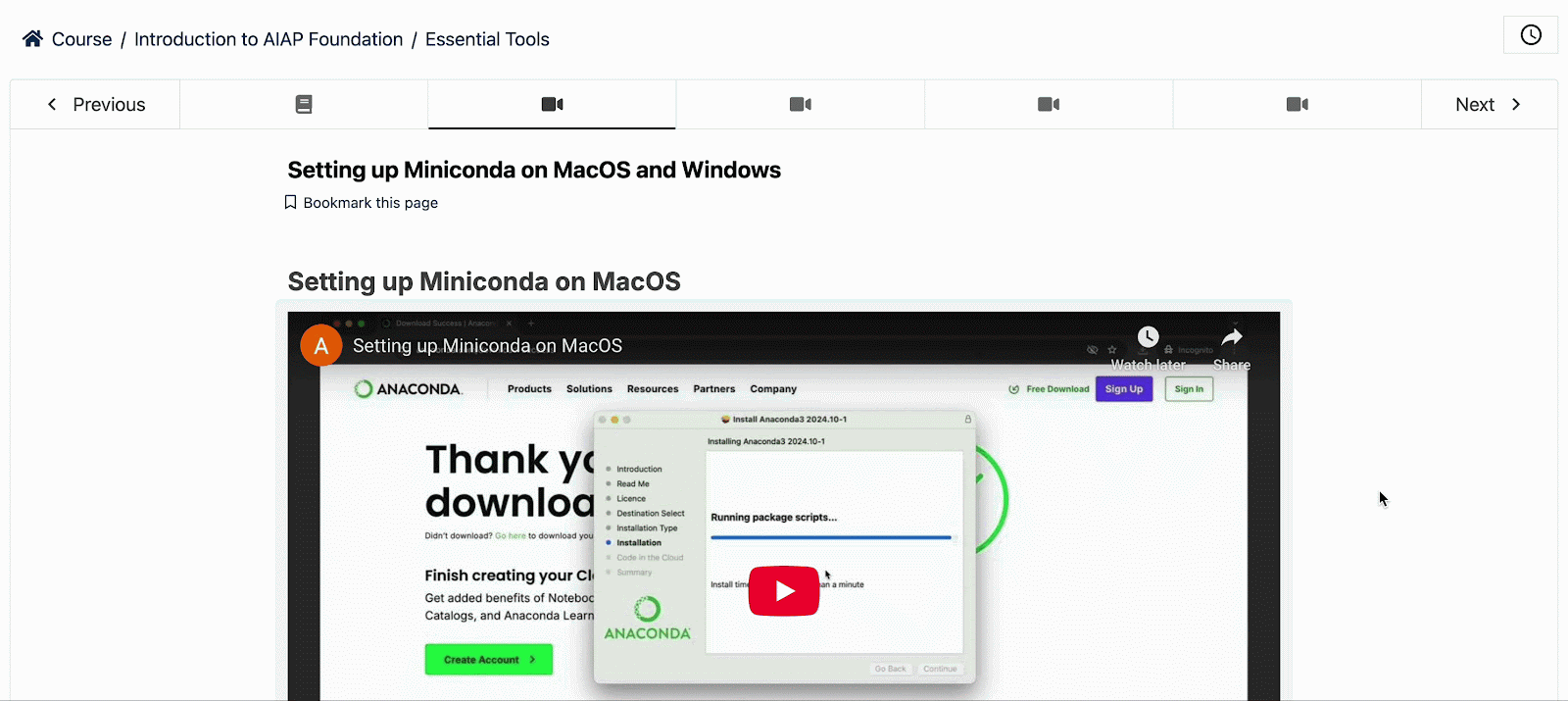Bookmark this page

point(361,203)
